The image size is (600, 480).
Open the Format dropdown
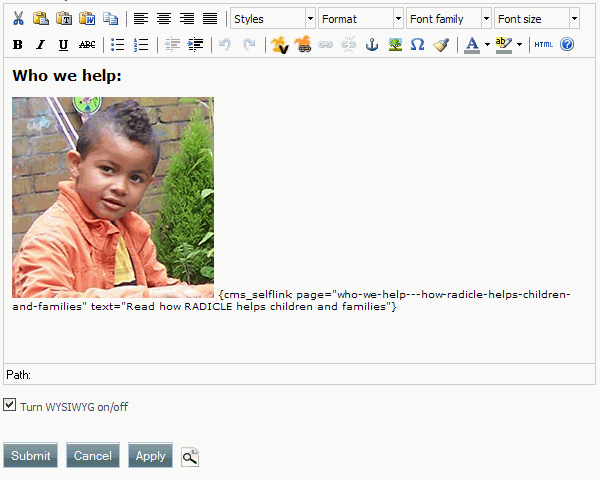pyautogui.click(x=397, y=19)
